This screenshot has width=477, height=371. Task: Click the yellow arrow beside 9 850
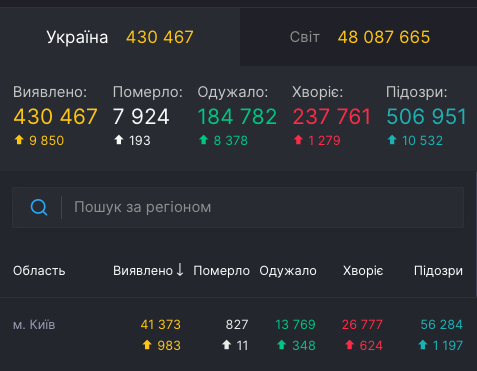[x=19, y=140]
